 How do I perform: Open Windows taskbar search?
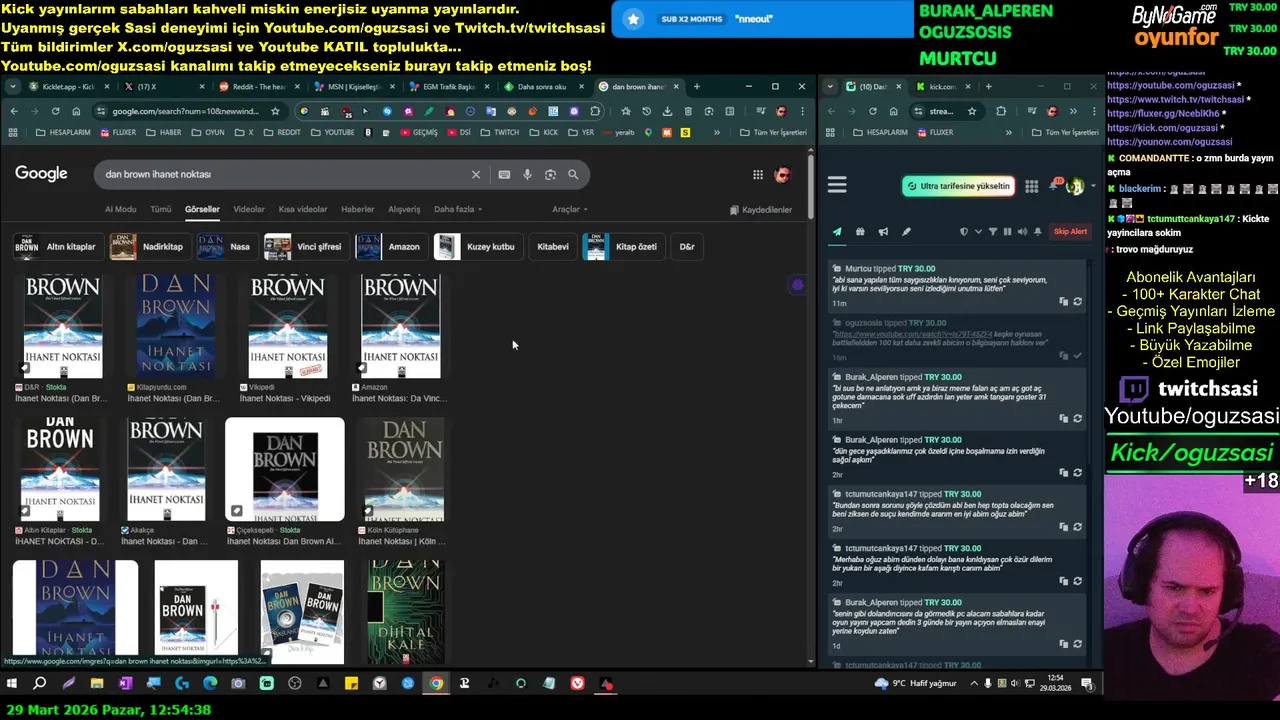pos(40,683)
